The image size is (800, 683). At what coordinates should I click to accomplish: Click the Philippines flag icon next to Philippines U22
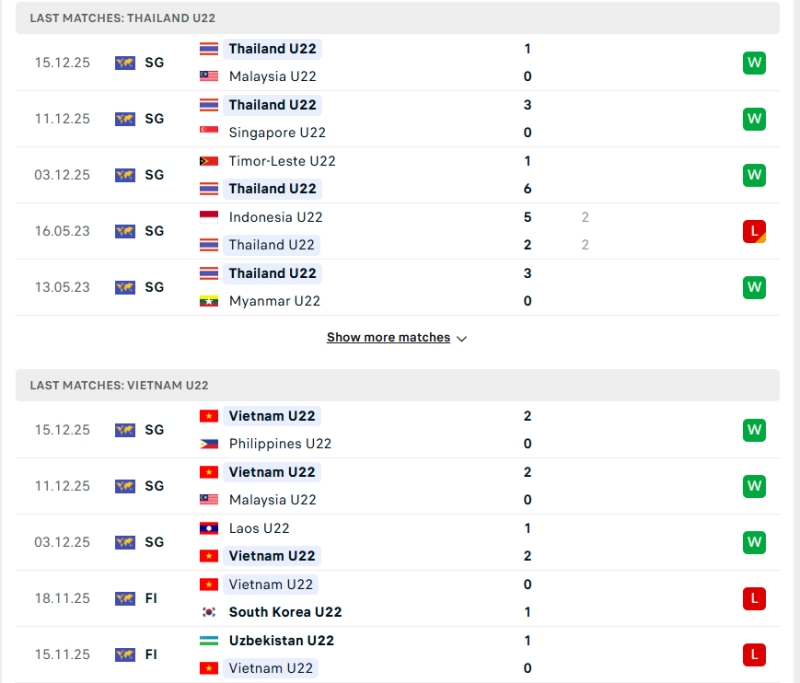point(208,444)
